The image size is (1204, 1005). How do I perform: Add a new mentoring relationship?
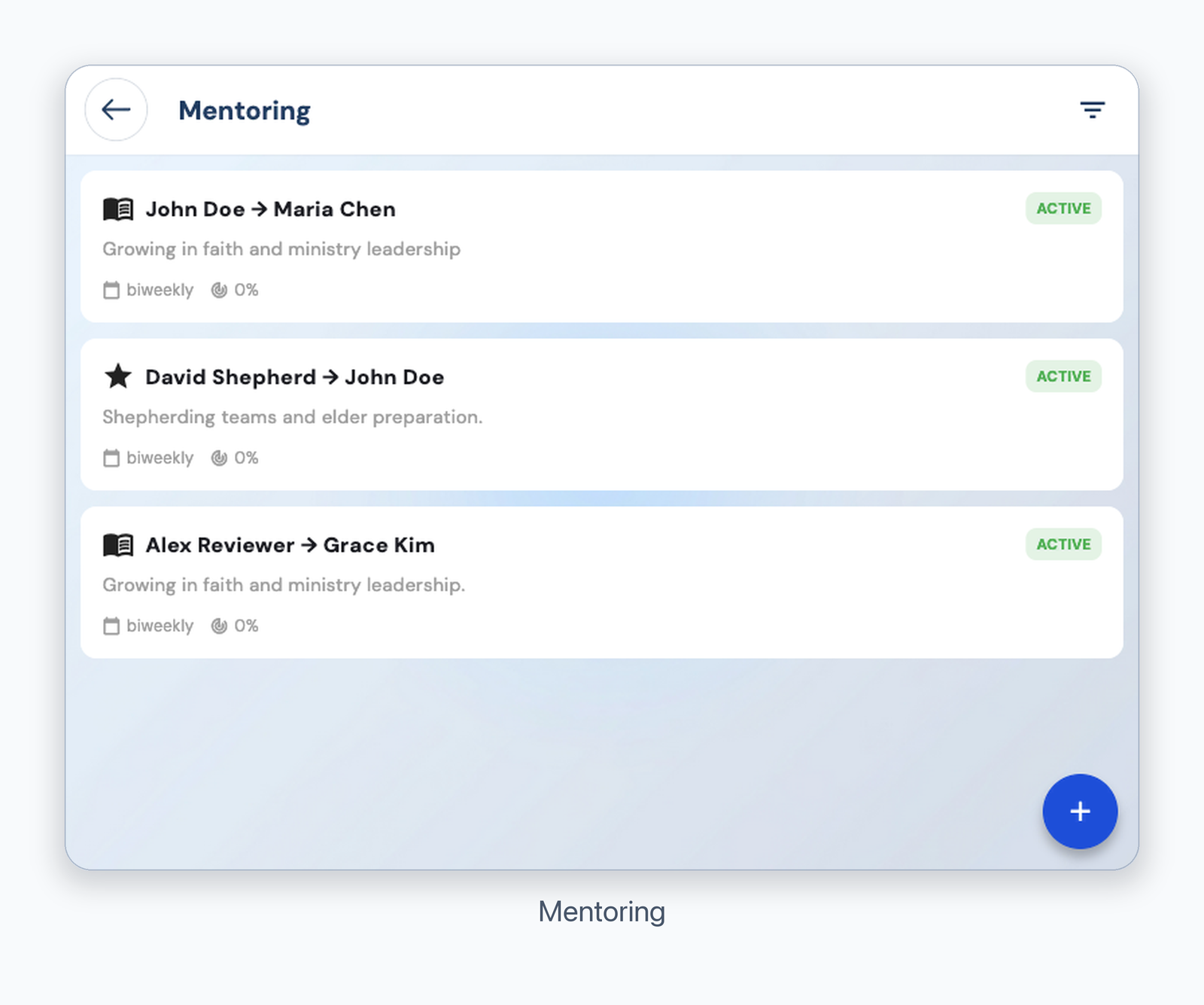click(1080, 812)
